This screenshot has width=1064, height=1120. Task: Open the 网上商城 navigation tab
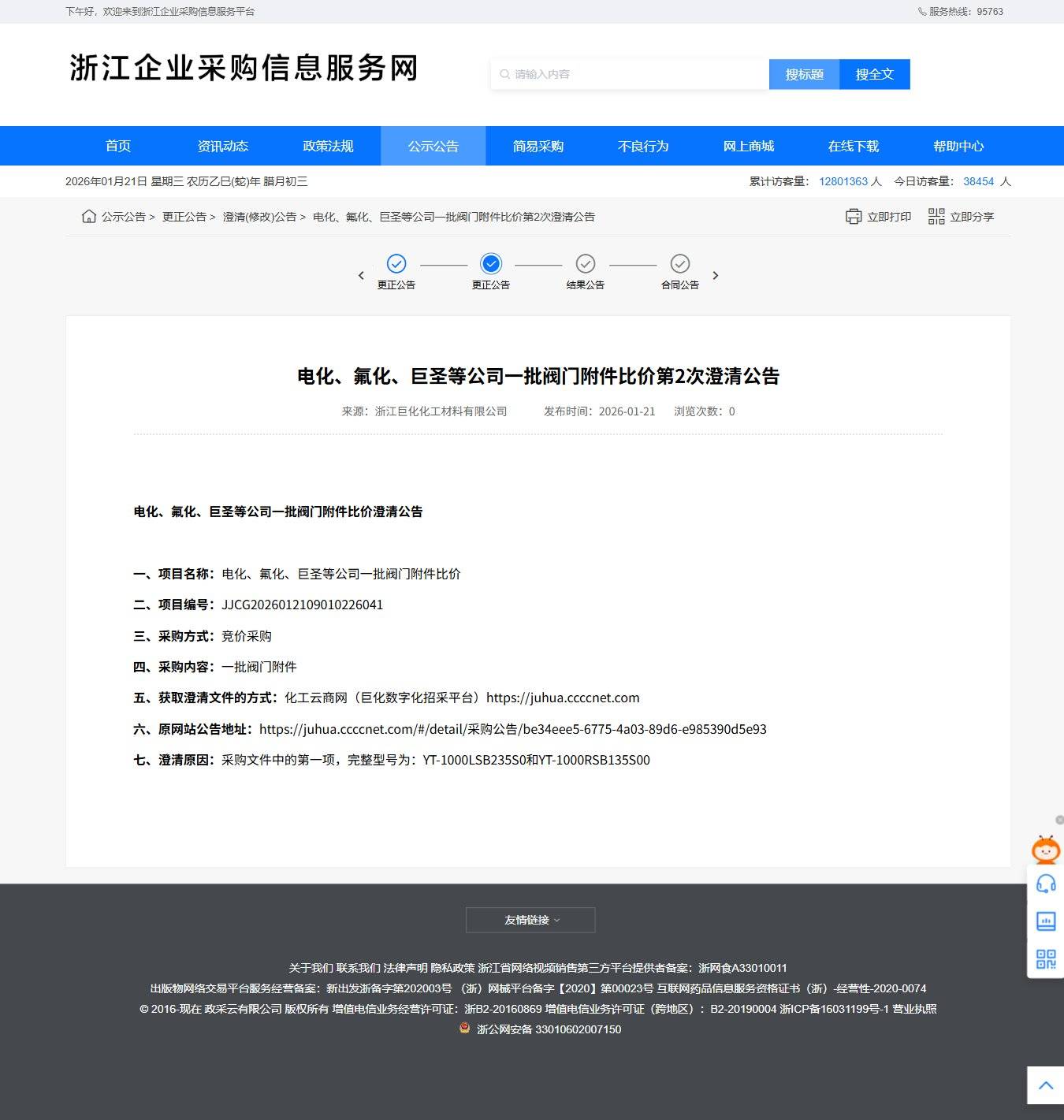click(x=748, y=146)
